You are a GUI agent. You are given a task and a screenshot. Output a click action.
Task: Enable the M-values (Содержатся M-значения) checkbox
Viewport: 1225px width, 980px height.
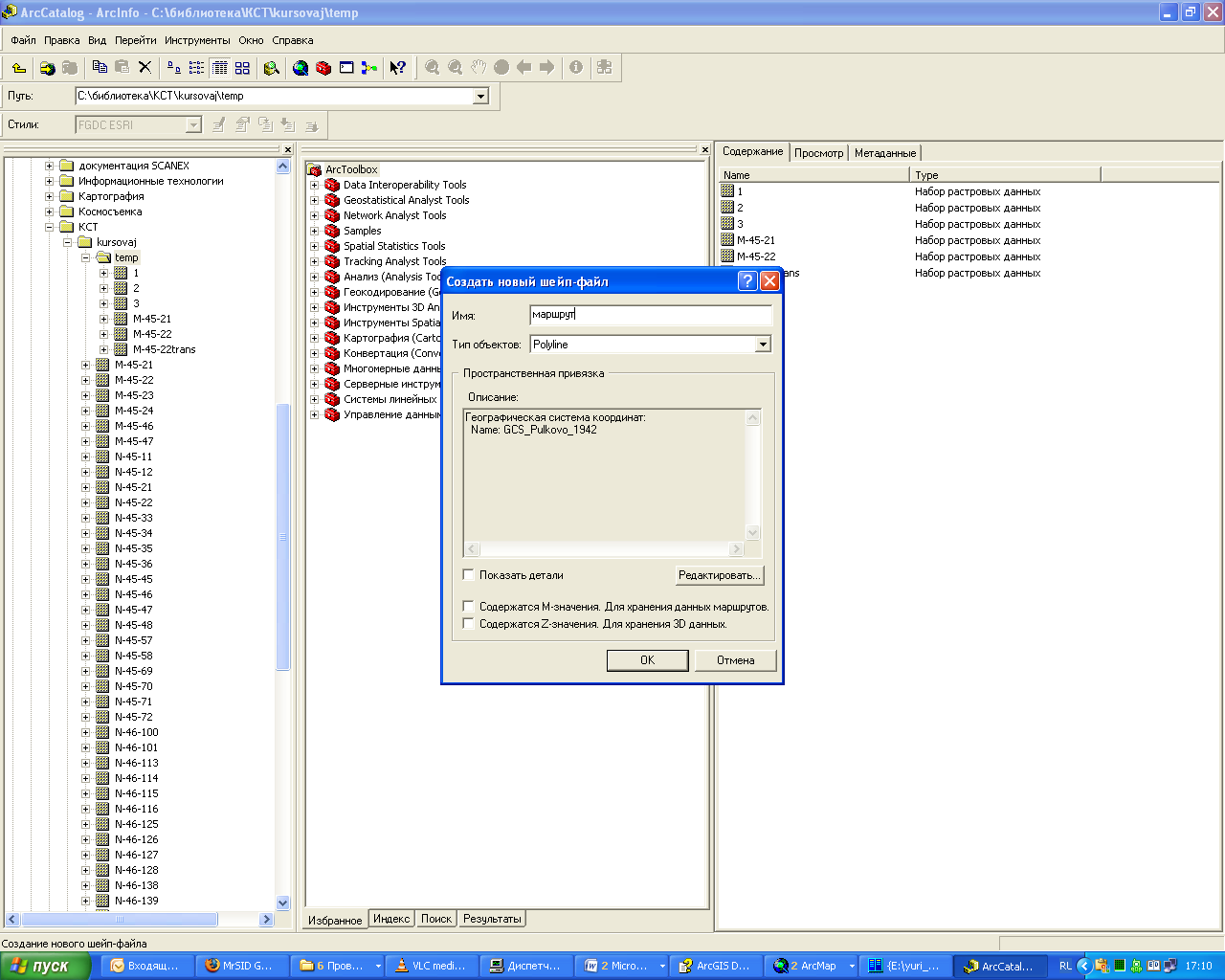click(468, 606)
